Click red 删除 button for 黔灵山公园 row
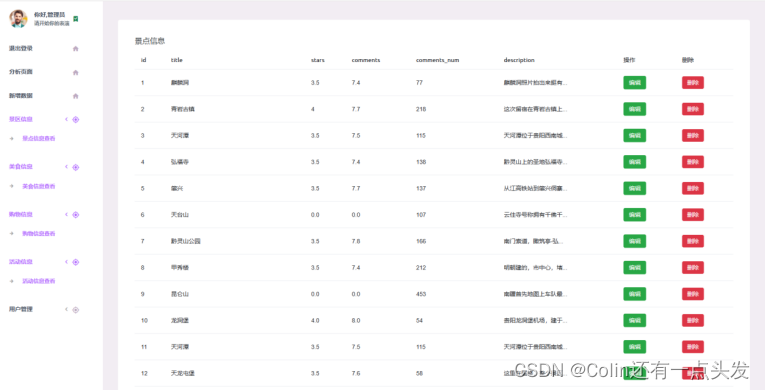This screenshot has width=765, height=390. click(x=693, y=241)
